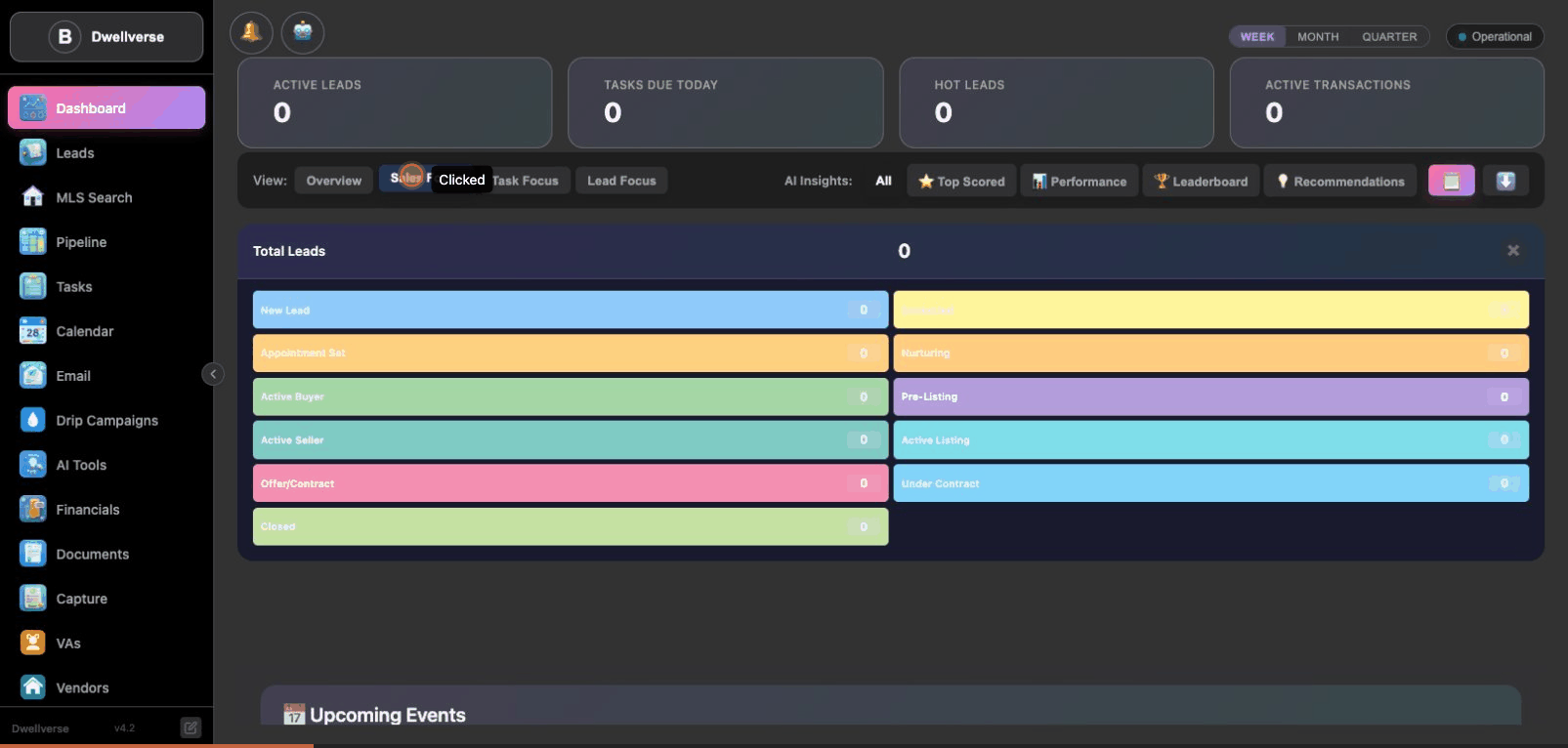1568x748 pixels.
Task: Click the Operational status indicator
Action: coord(1495,37)
